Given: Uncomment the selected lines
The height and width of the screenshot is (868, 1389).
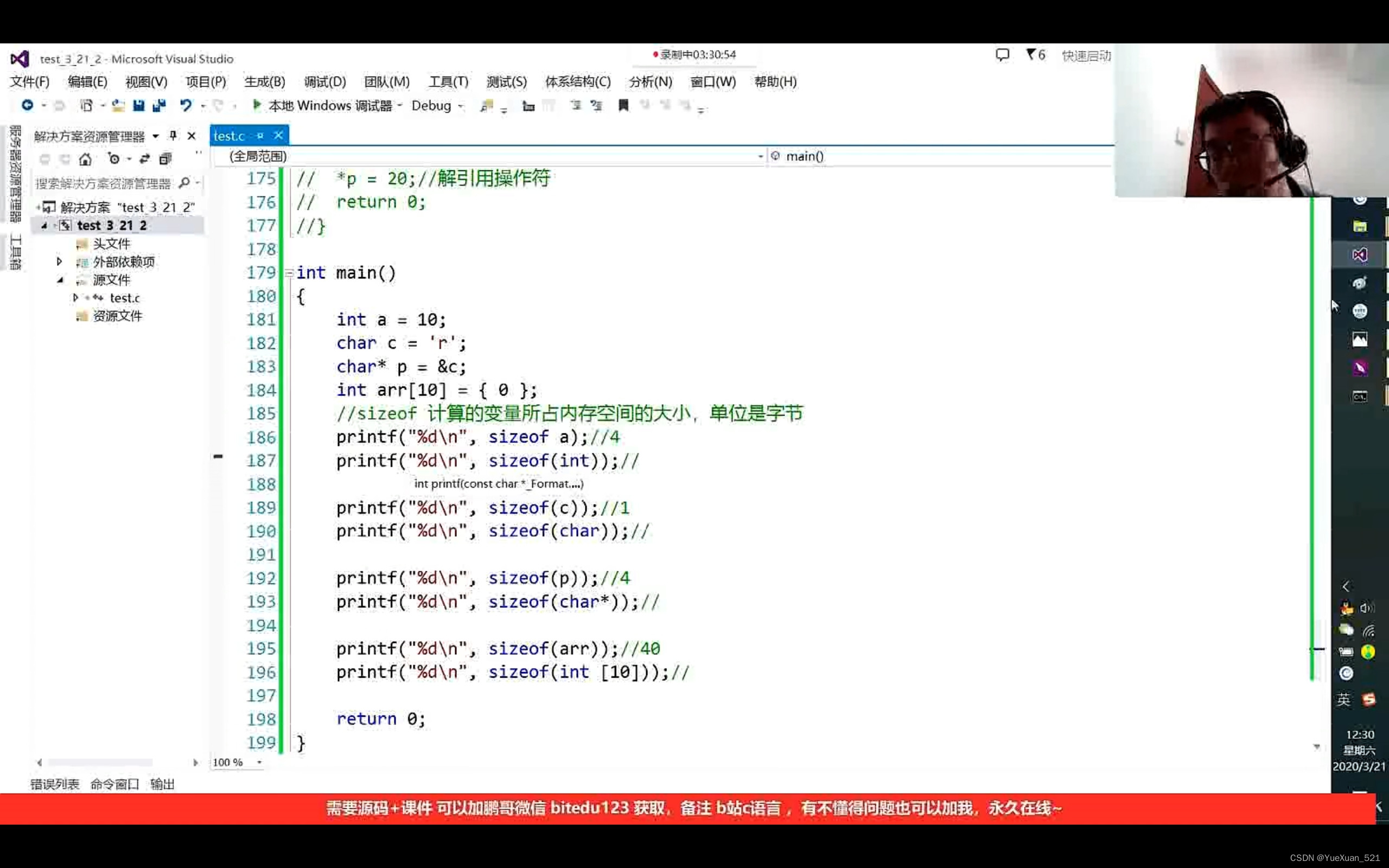Looking at the screenshot, I should click(x=597, y=105).
